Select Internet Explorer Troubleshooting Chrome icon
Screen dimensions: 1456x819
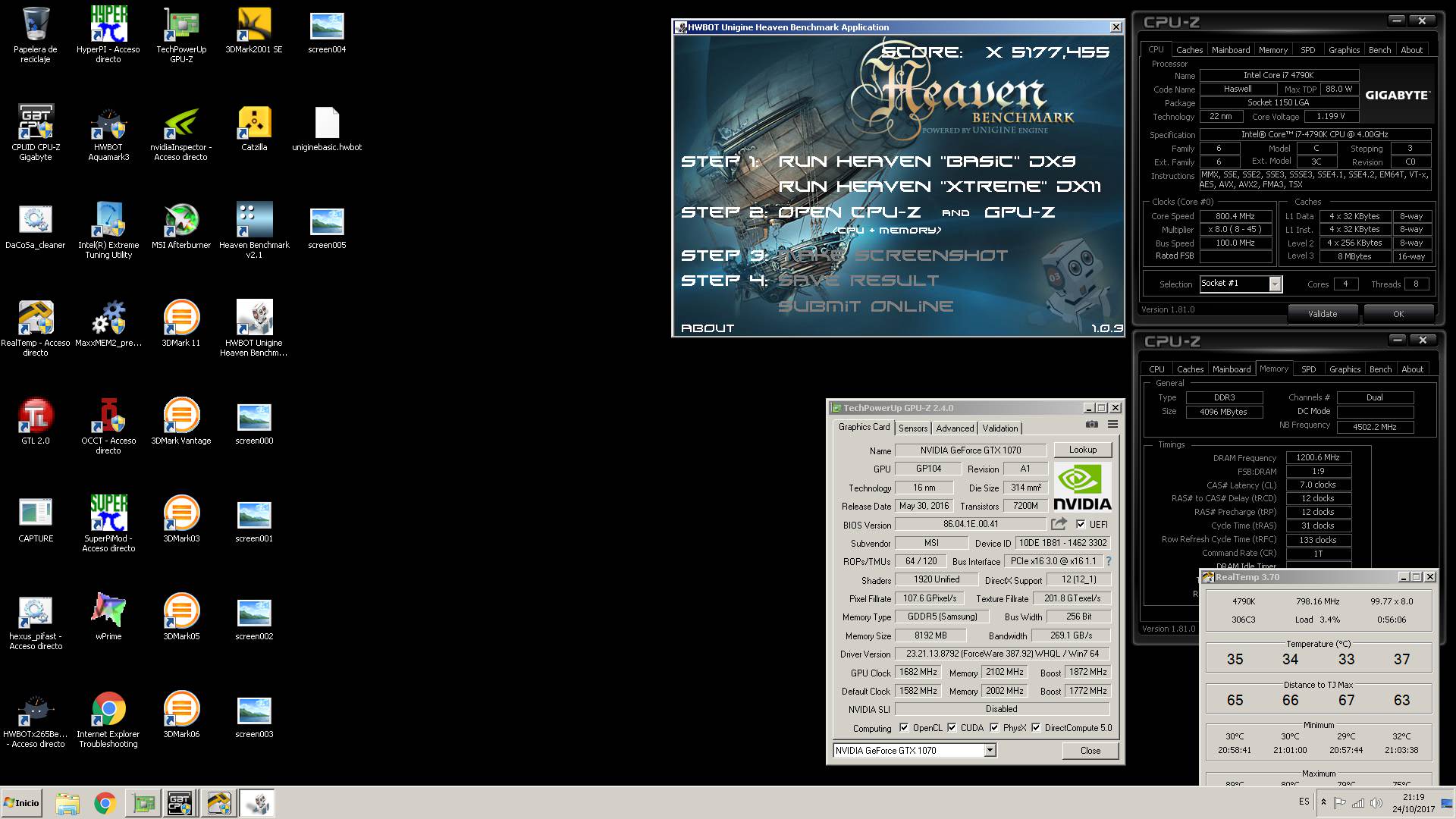pos(108,719)
